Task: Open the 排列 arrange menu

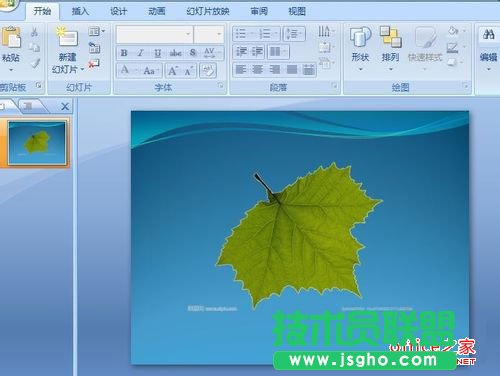Action: 390,48
